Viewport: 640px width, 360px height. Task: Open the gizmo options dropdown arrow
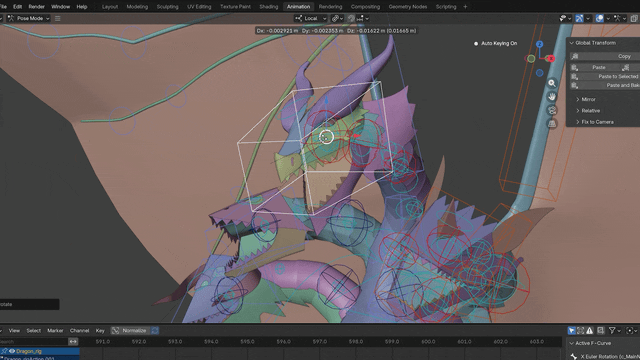tap(588, 18)
